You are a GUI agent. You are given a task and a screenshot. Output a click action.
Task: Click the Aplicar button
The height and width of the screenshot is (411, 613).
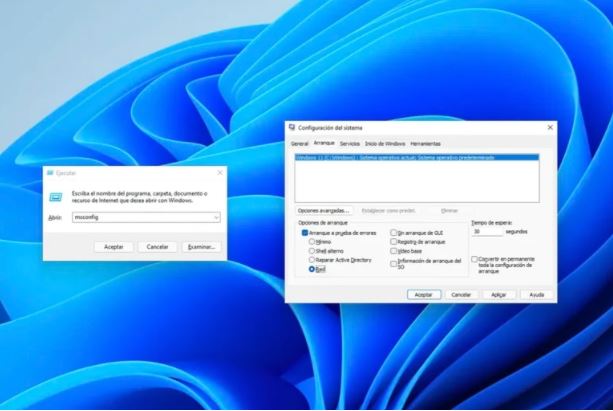[x=499, y=295]
